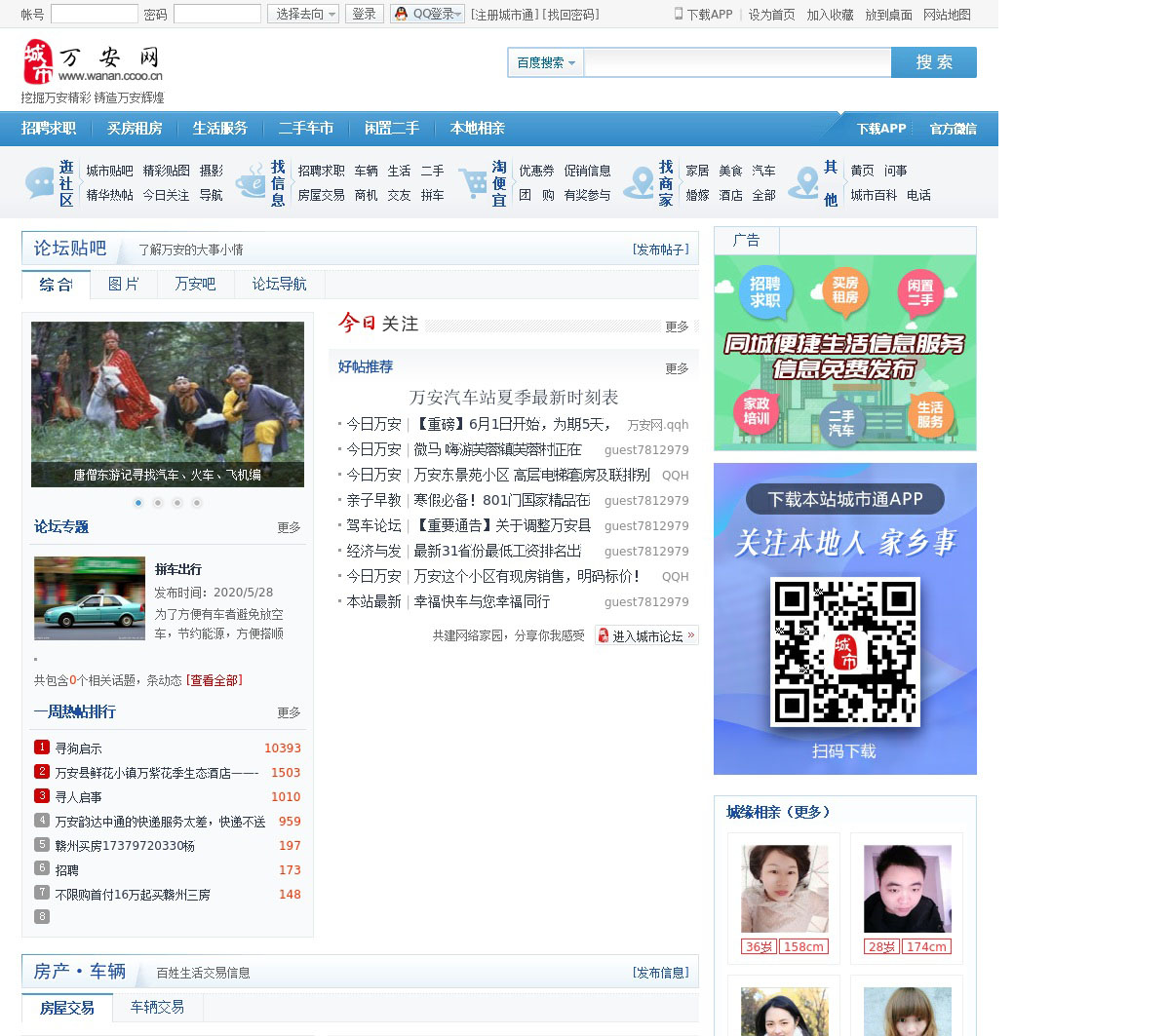Click the 进入城市论坛 link button
Image resolution: width=1170 pixels, height=1036 pixels.
646,635
